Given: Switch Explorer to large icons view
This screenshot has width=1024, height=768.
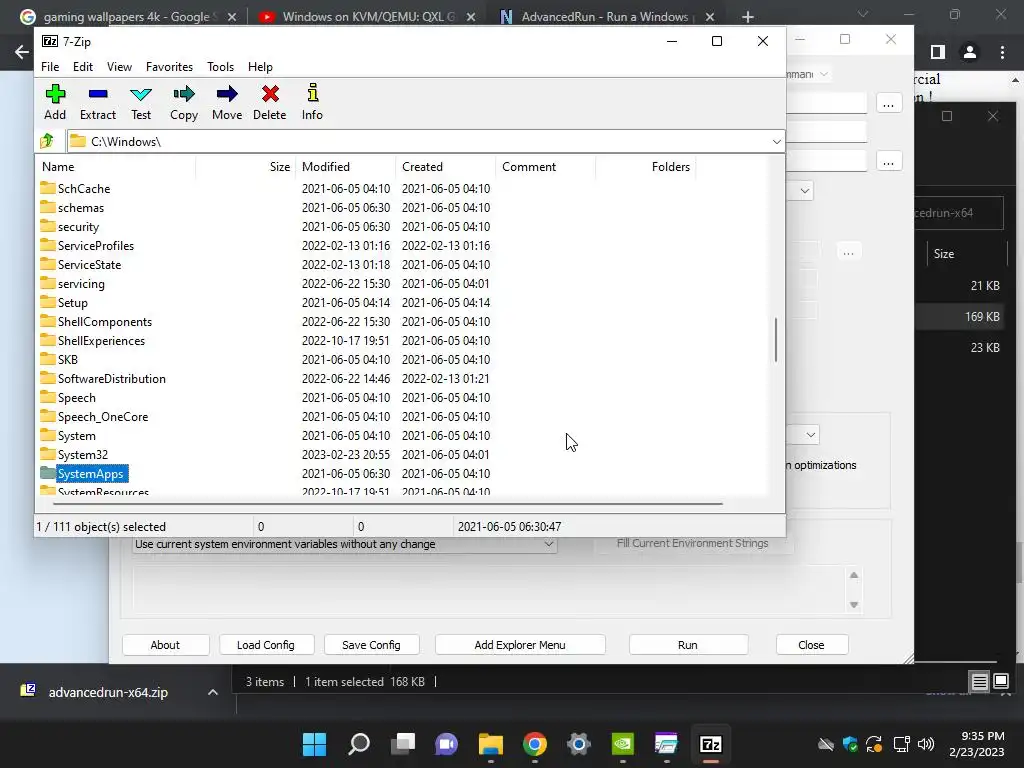Looking at the screenshot, I should (x=1000, y=682).
